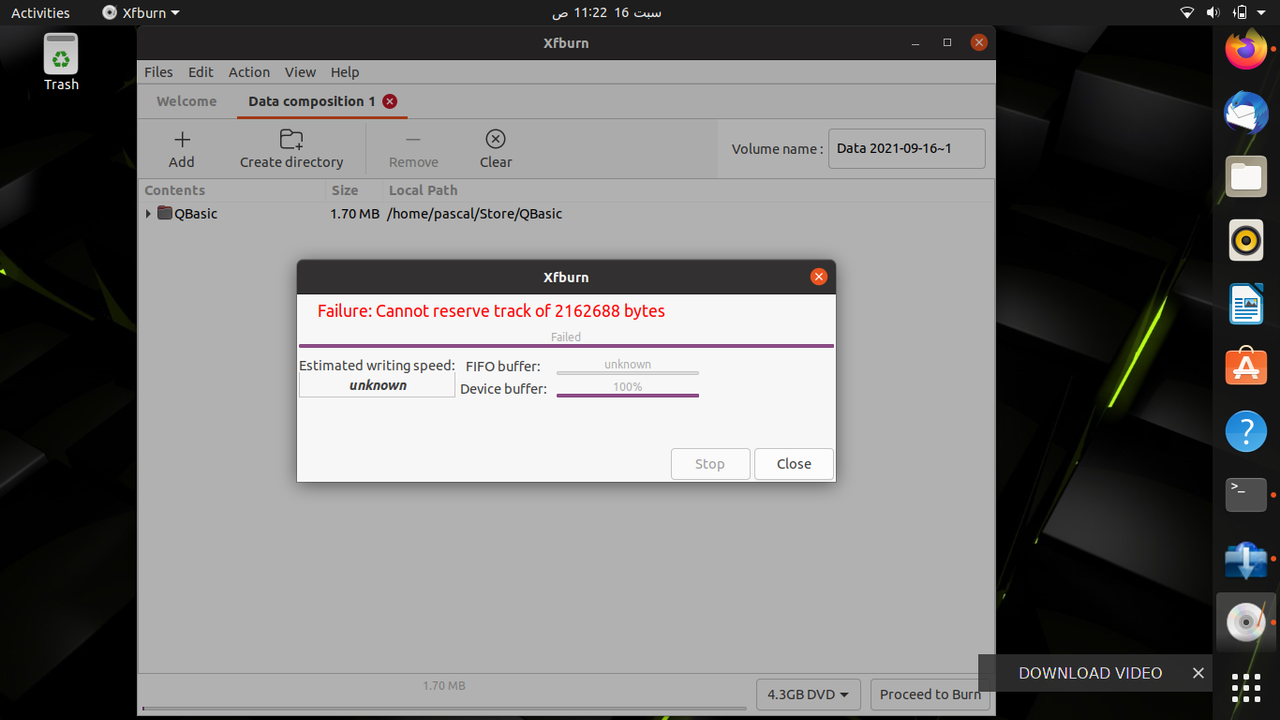Open Firefox from the dock
The height and width of the screenshot is (720, 1280).
[1246, 50]
